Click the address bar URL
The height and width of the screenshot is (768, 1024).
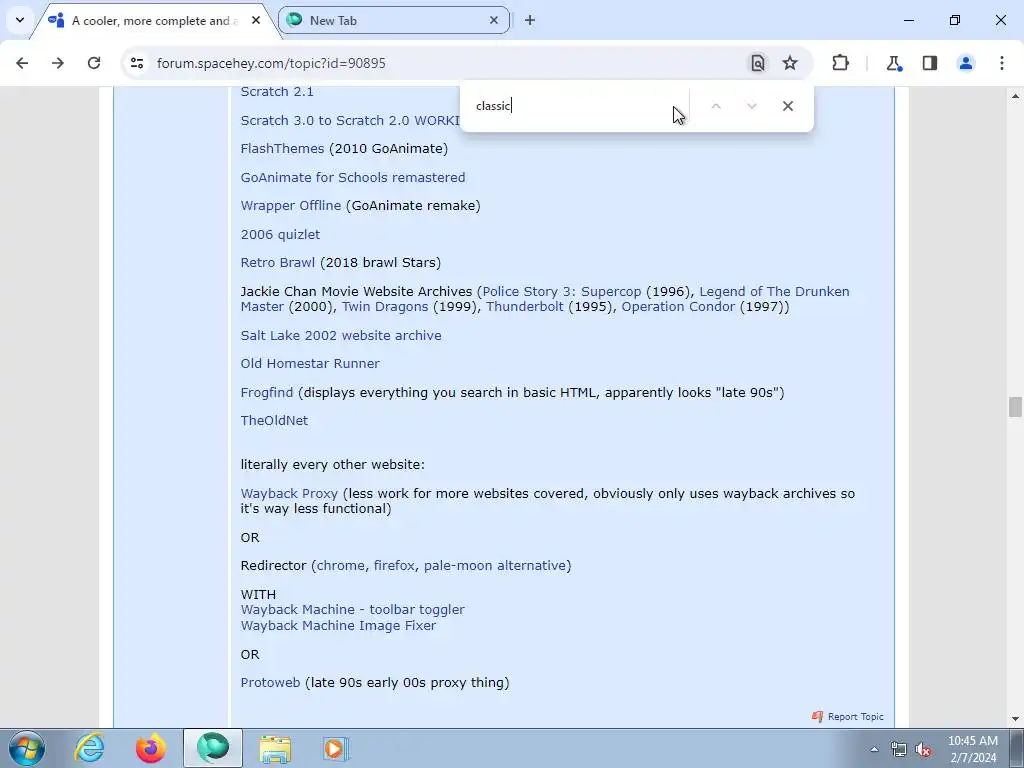tap(271, 63)
